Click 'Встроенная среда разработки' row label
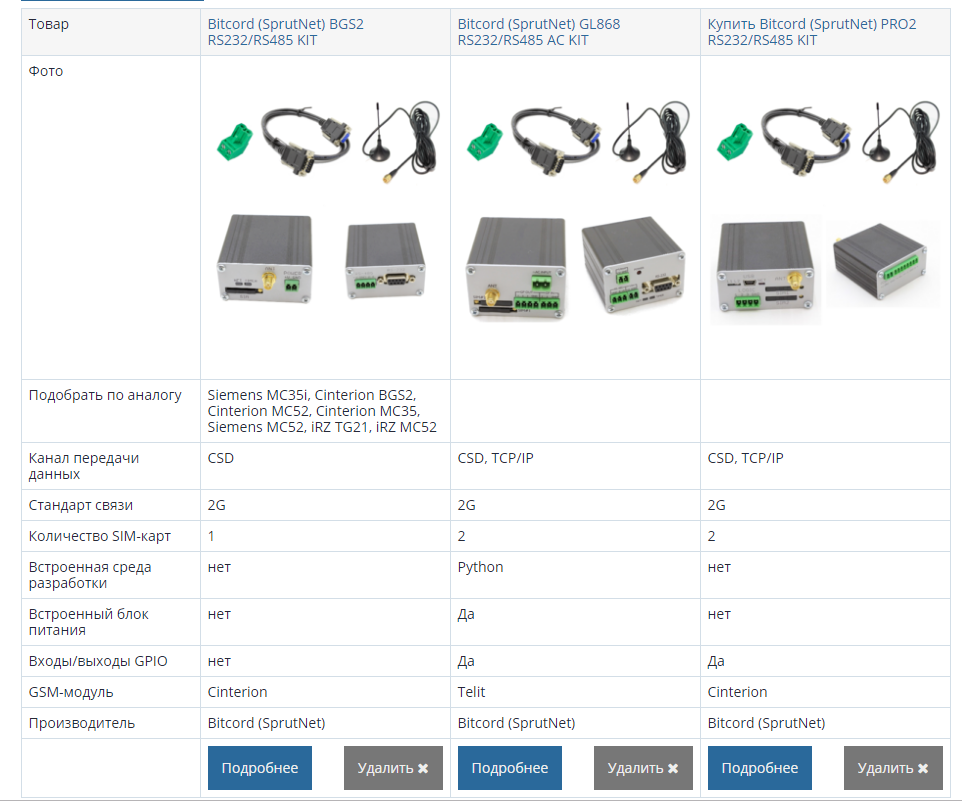 (90, 575)
